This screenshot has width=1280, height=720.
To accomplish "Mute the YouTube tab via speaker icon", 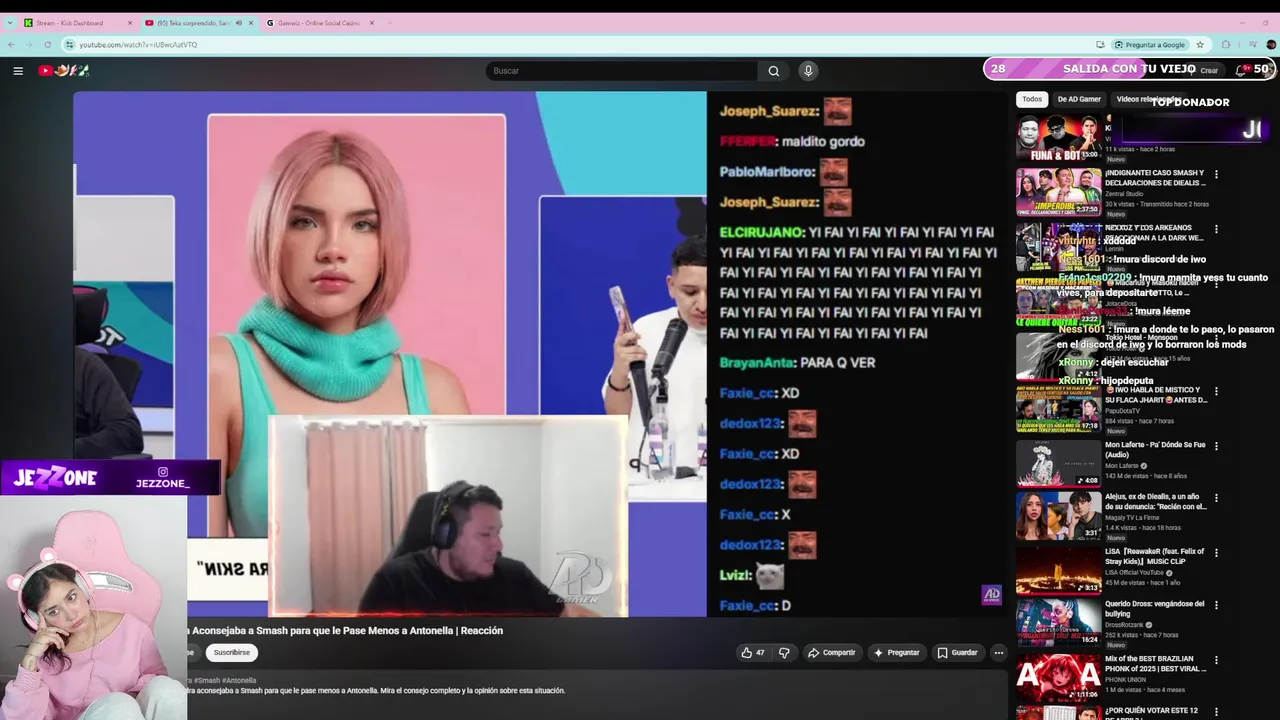I will (x=238, y=23).
